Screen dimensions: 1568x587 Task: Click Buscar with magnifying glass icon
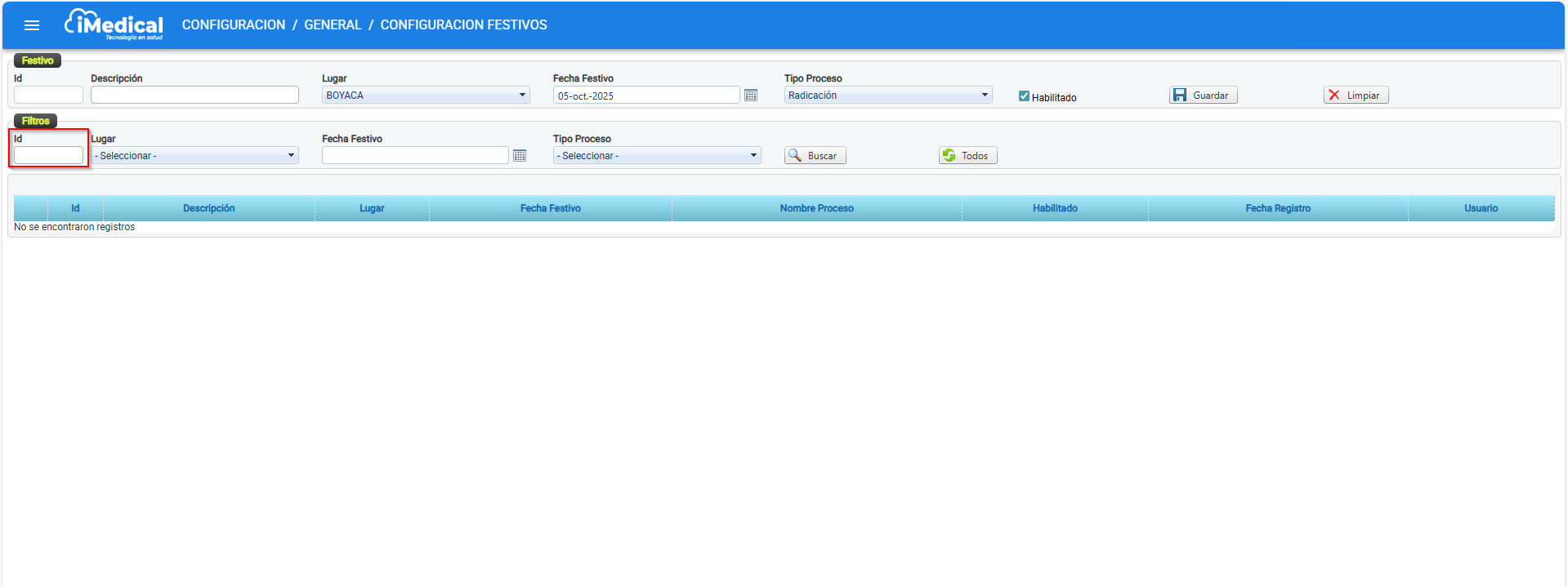(815, 156)
